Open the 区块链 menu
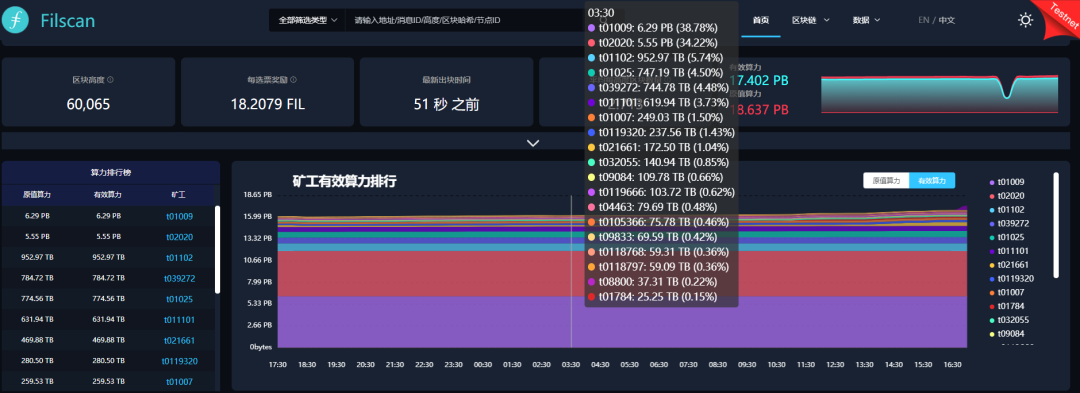Image resolution: width=1080 pixels, height=393 pixels. pyautogui.click(x=811, y=20)
